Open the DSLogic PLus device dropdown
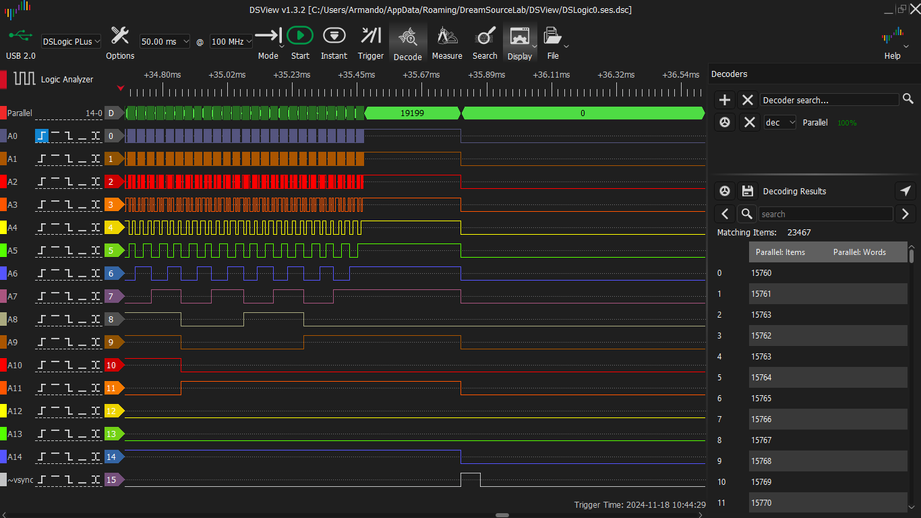This screenshot has height=518, width=921. point(71,42)
